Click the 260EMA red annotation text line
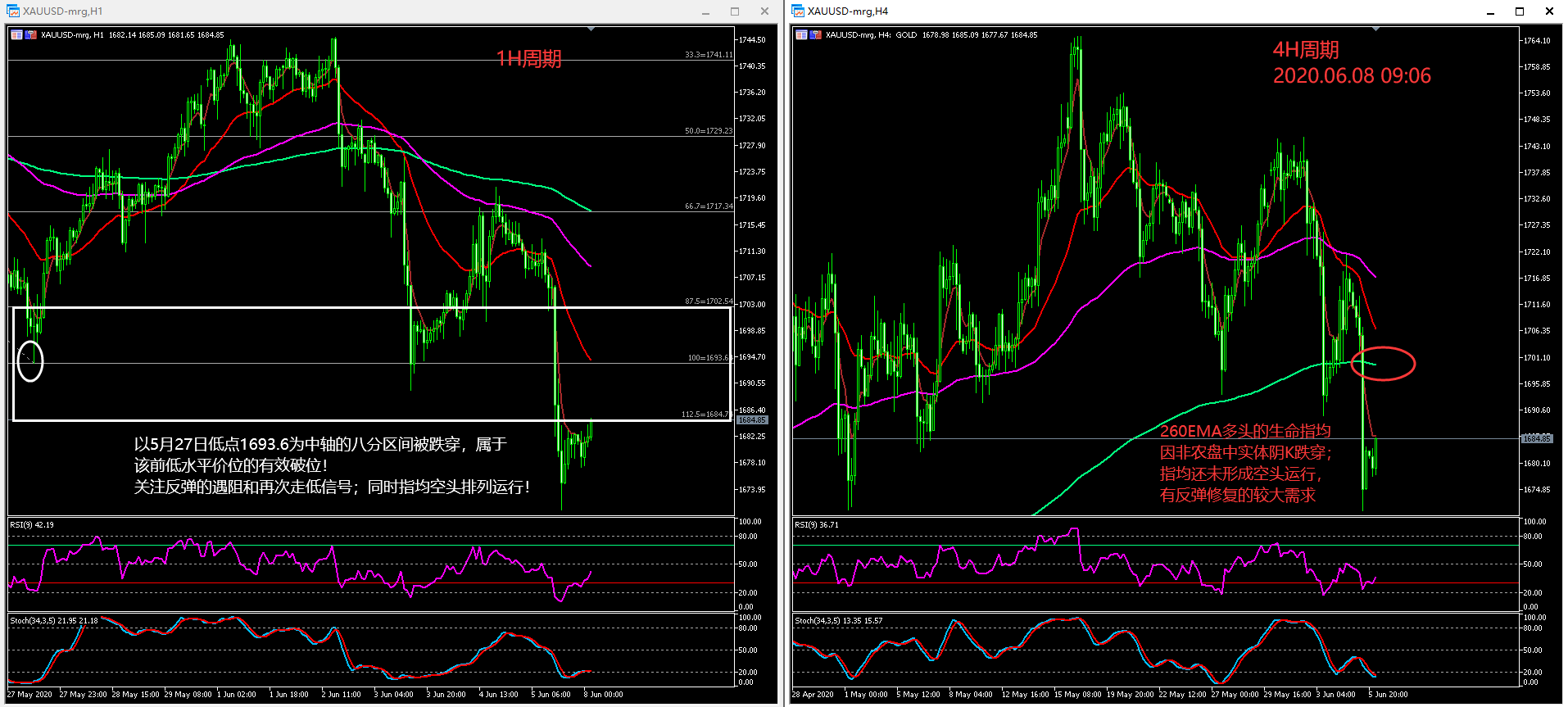 (1245, 431)
